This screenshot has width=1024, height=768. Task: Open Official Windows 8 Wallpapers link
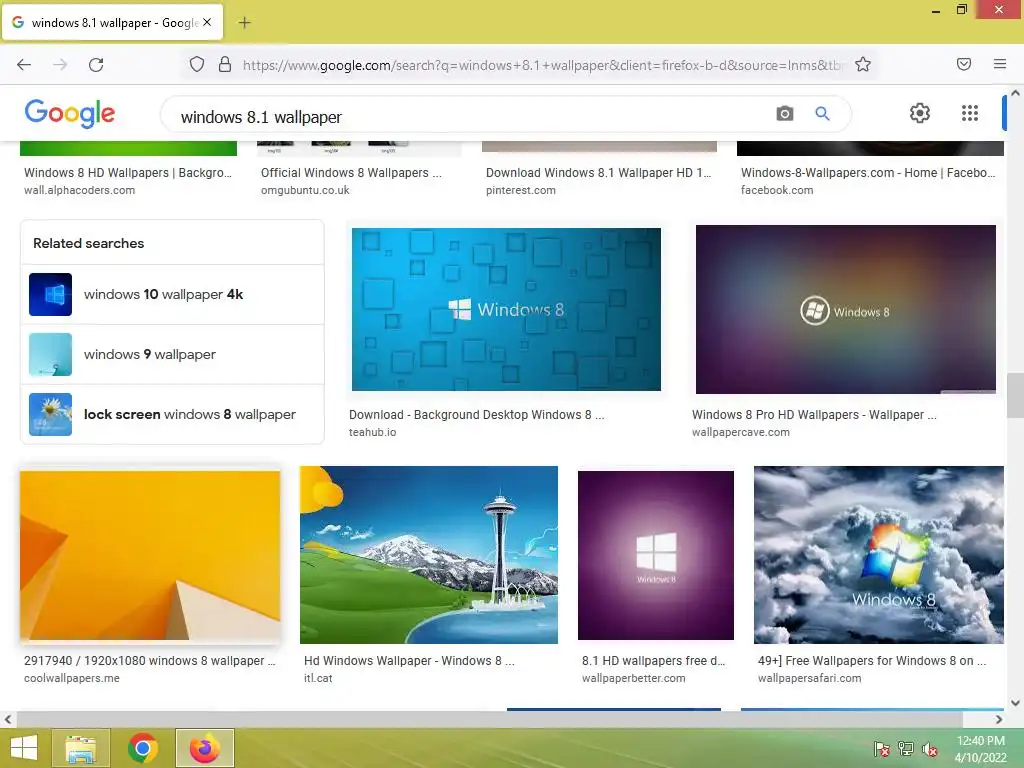(x=351, y=173)
